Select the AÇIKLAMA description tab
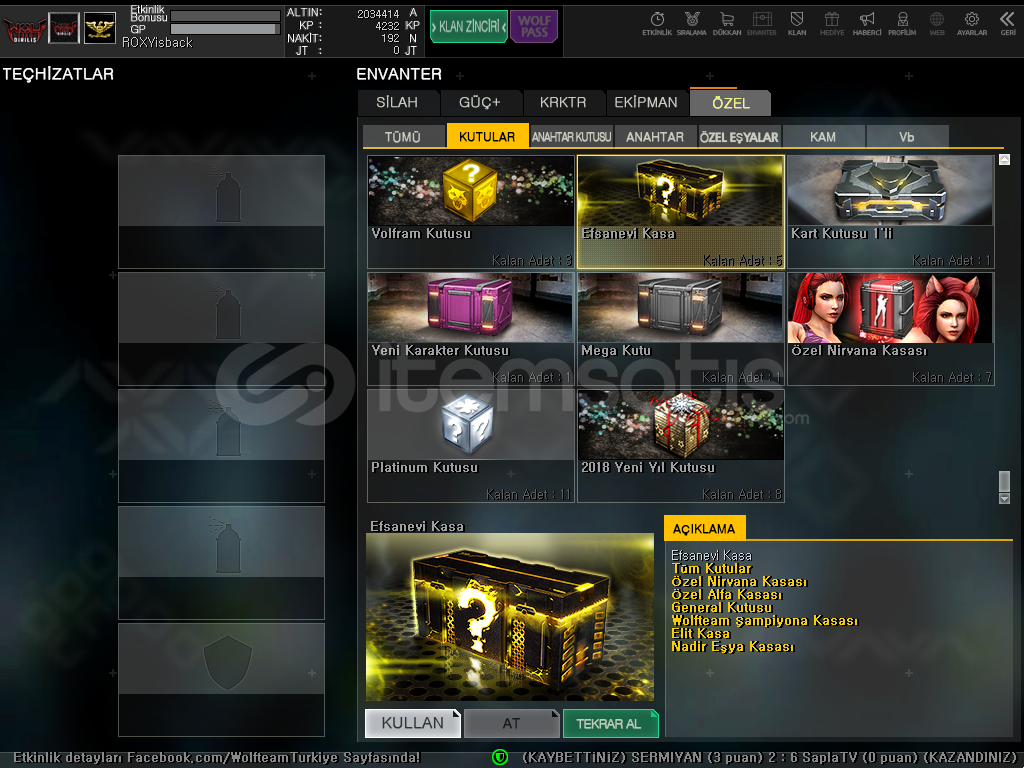Screen dimensions: 1024x768 (704, 528)
